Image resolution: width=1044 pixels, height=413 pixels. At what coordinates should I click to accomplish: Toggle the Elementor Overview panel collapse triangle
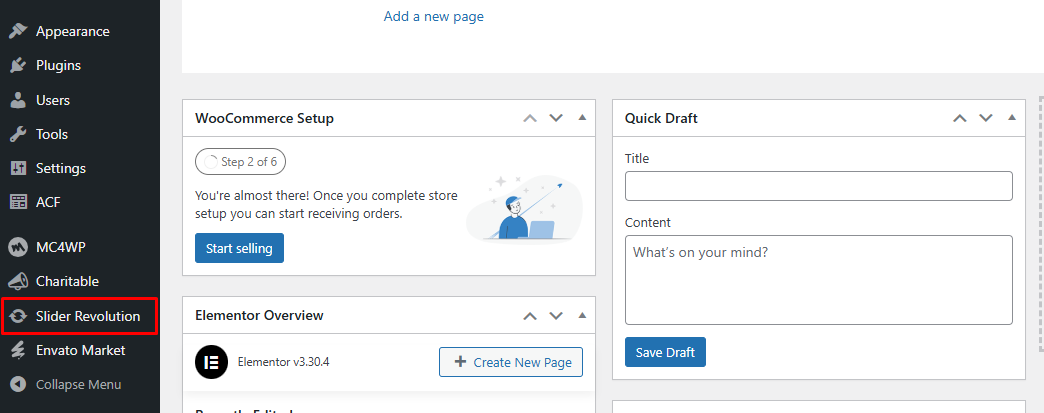click(x=582, y=315)
